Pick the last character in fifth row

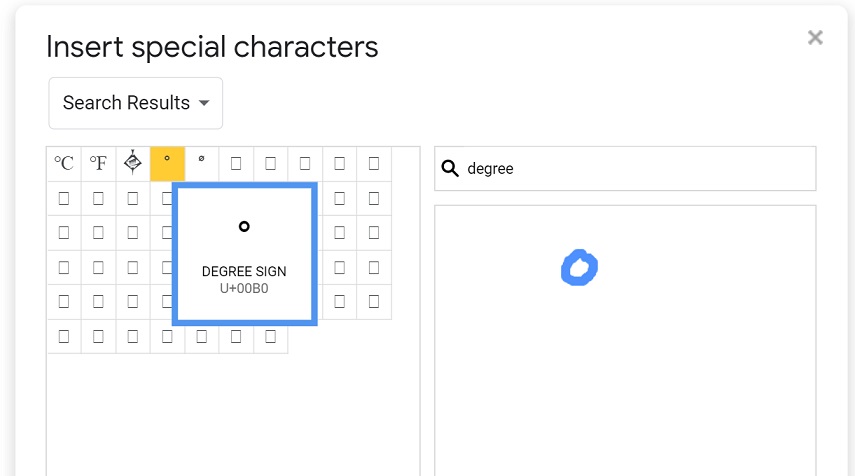pyautogui.click(x=374, y=302)
